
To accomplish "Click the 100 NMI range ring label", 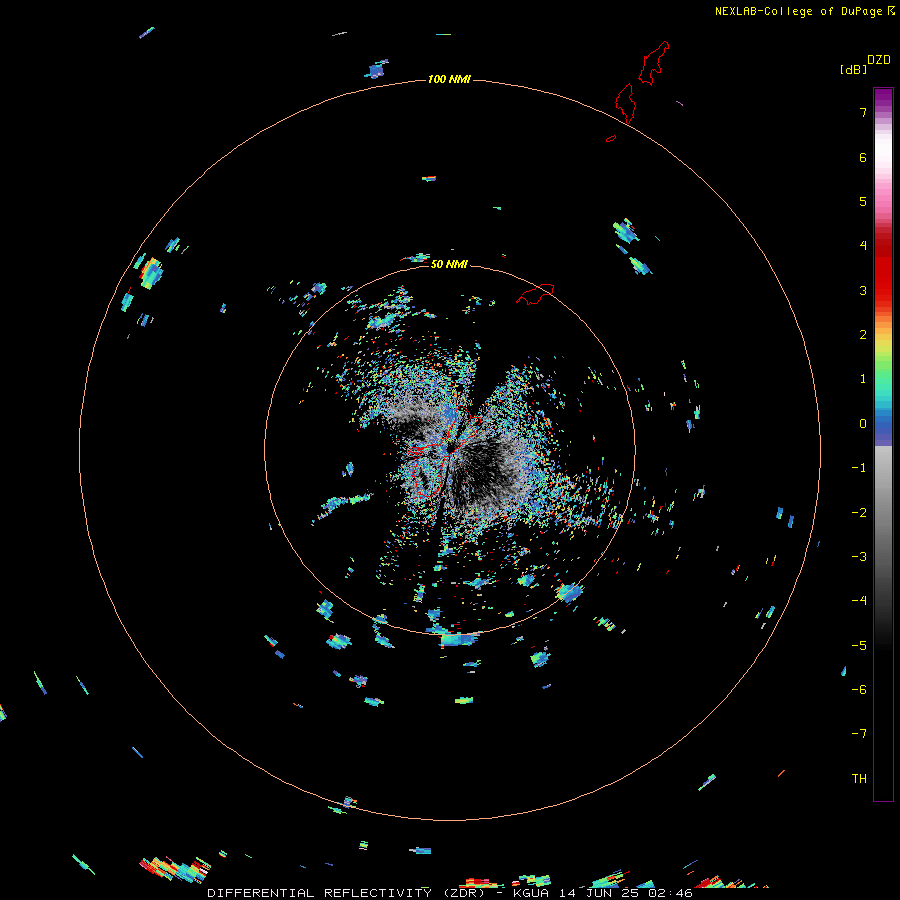I will (x=449, y=79).
